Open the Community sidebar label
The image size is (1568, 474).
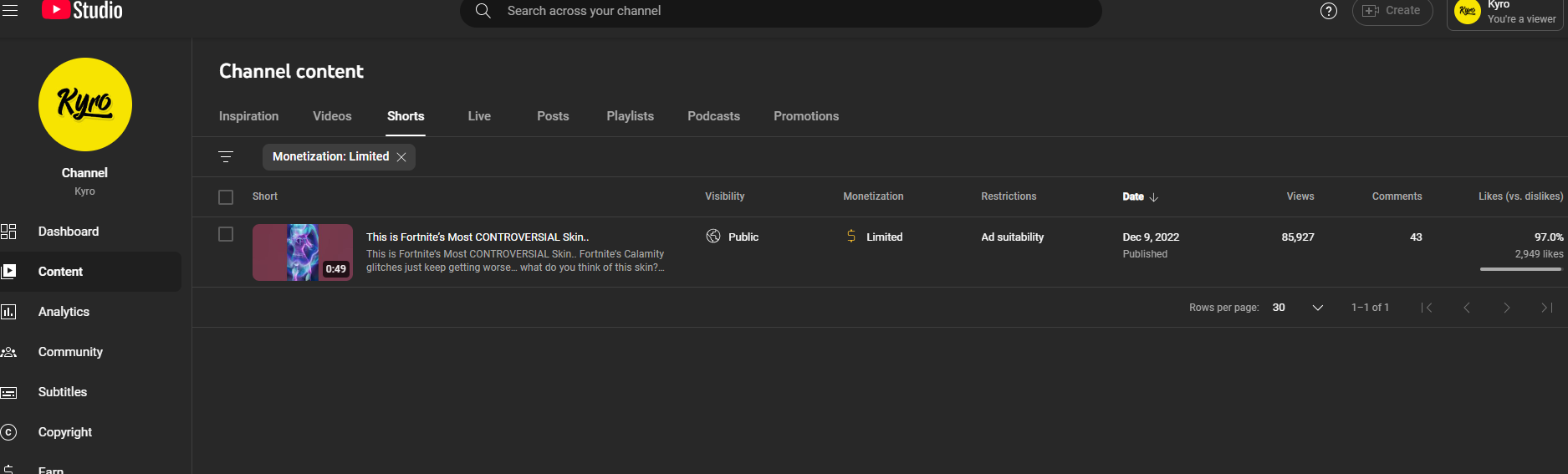pos(70,352)
